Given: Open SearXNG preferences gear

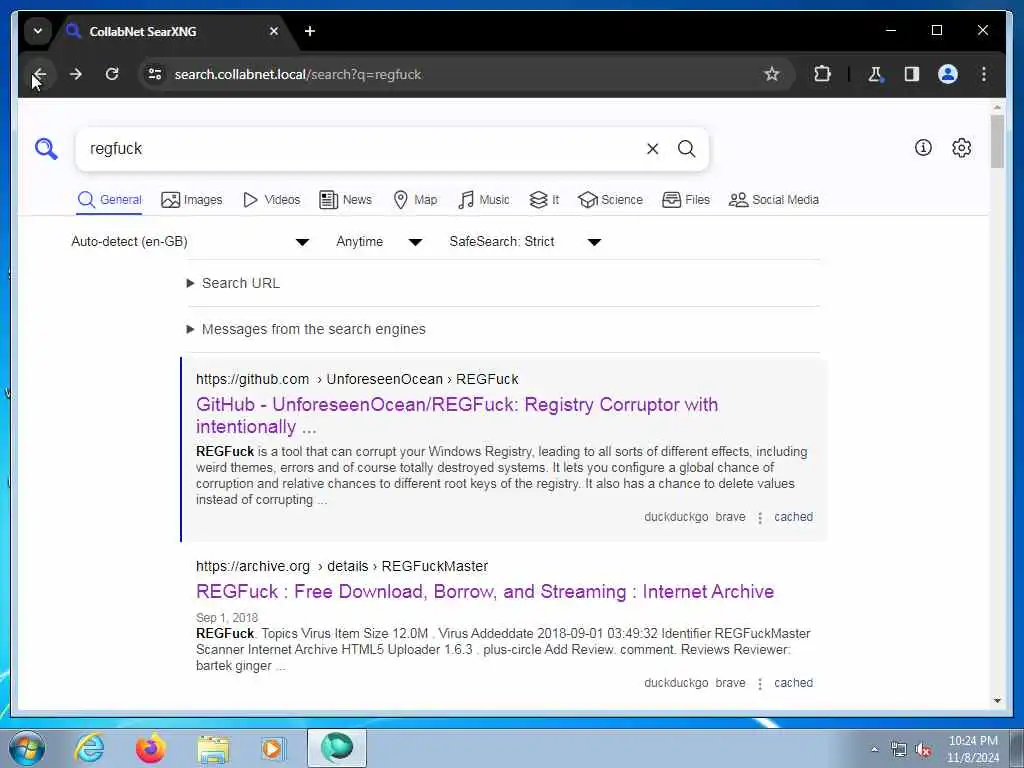Looking at the screenshot, I should click(961, 148).
